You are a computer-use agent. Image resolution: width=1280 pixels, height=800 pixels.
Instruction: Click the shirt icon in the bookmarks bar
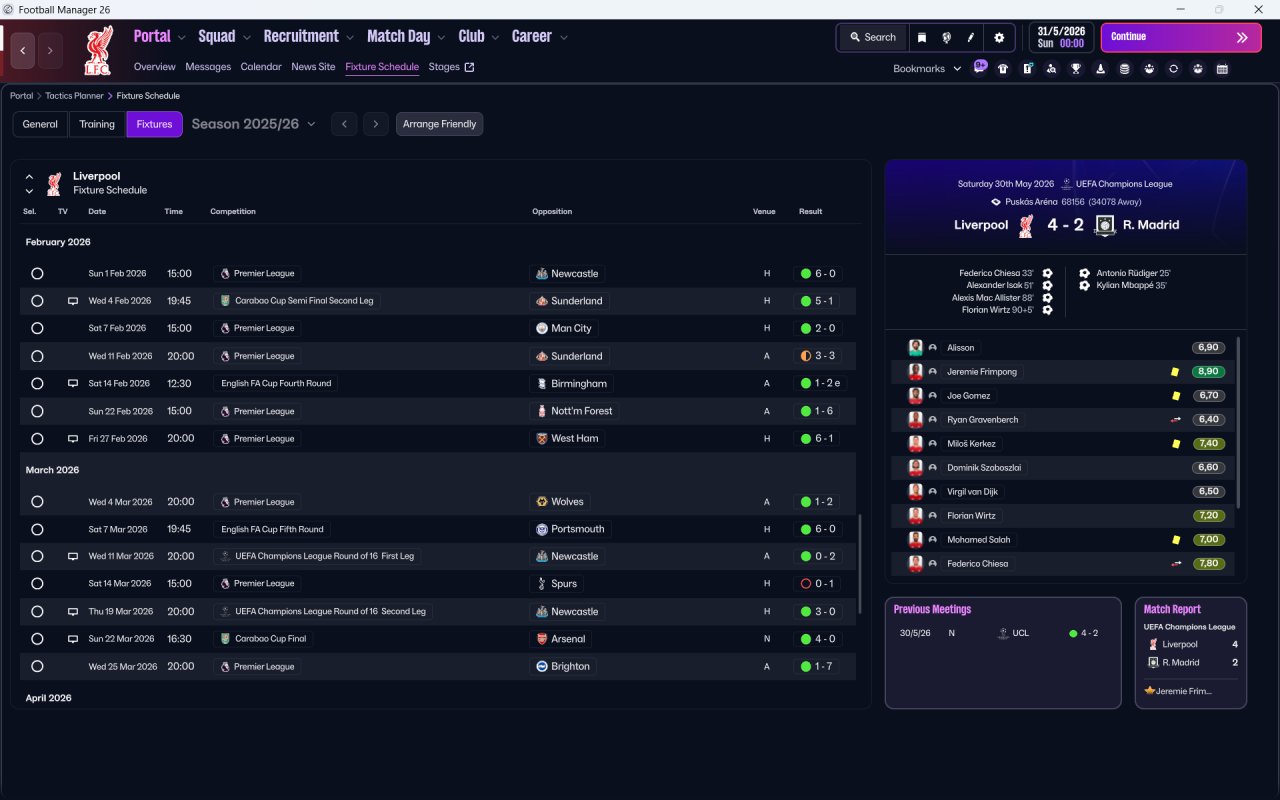pos(1003,69)
